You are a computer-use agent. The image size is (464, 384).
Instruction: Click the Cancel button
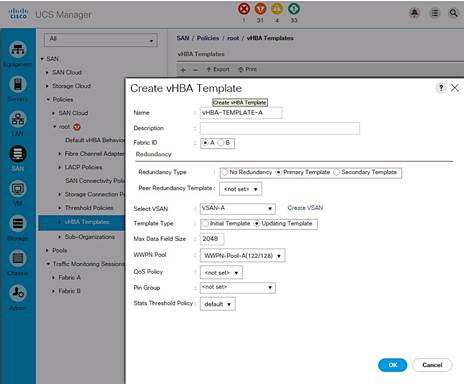(432, 365)
